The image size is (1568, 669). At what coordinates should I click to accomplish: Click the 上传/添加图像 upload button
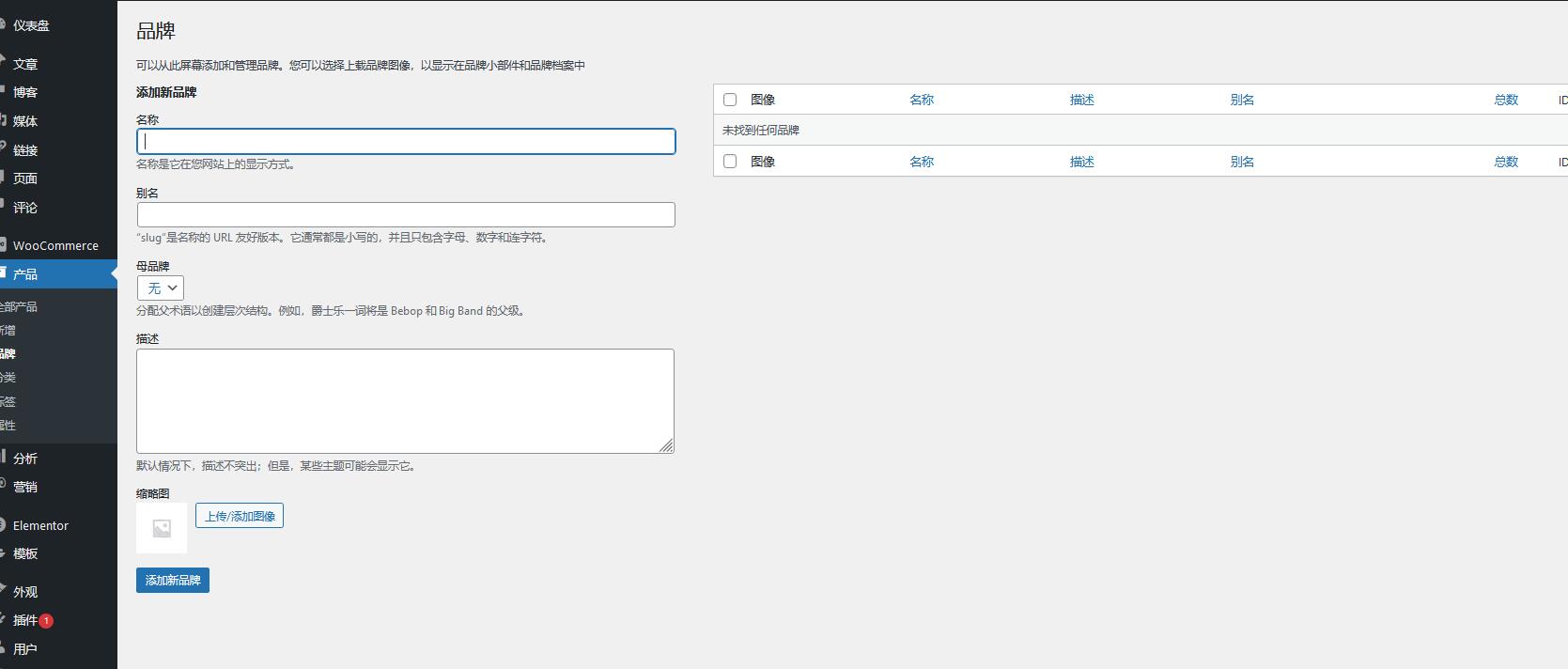pos(240,516)
